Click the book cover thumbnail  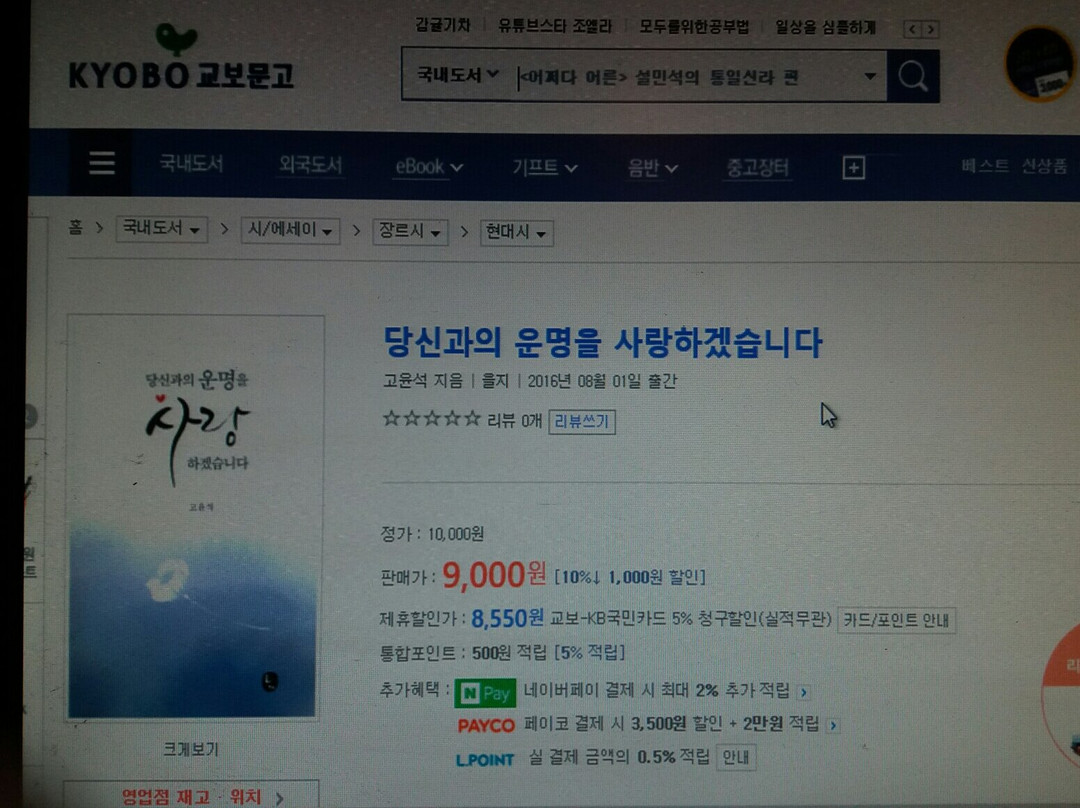coord(196,517)
